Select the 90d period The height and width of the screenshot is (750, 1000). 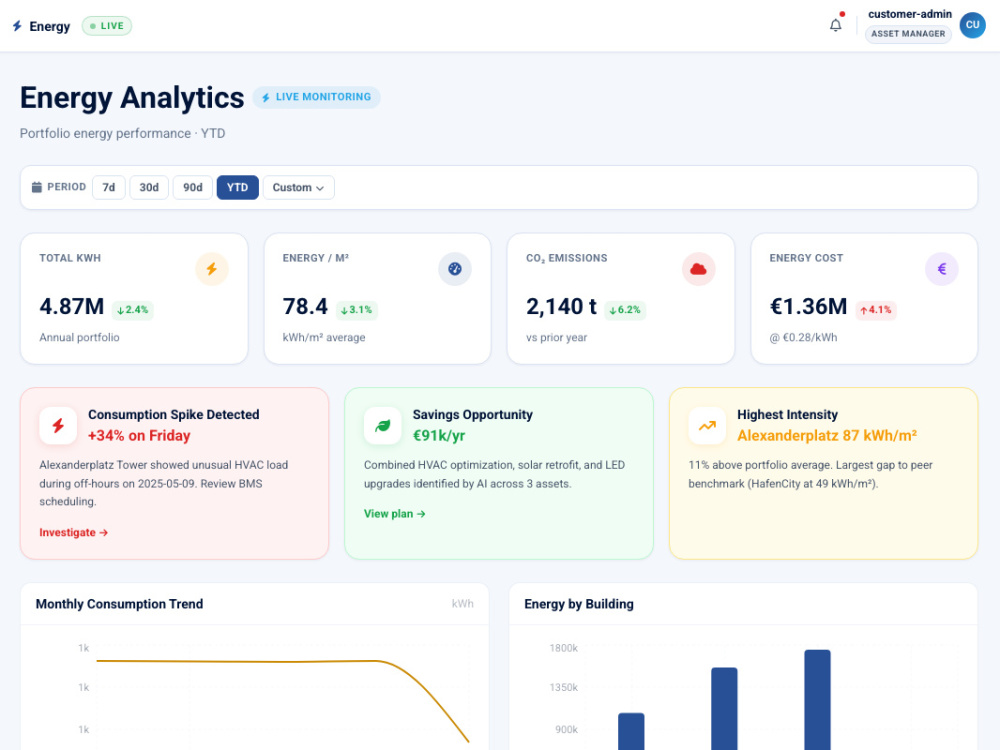193,188
